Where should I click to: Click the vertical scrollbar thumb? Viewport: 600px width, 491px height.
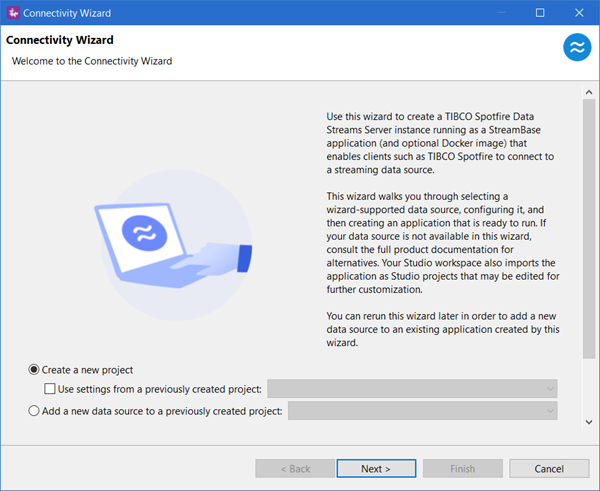589,230
